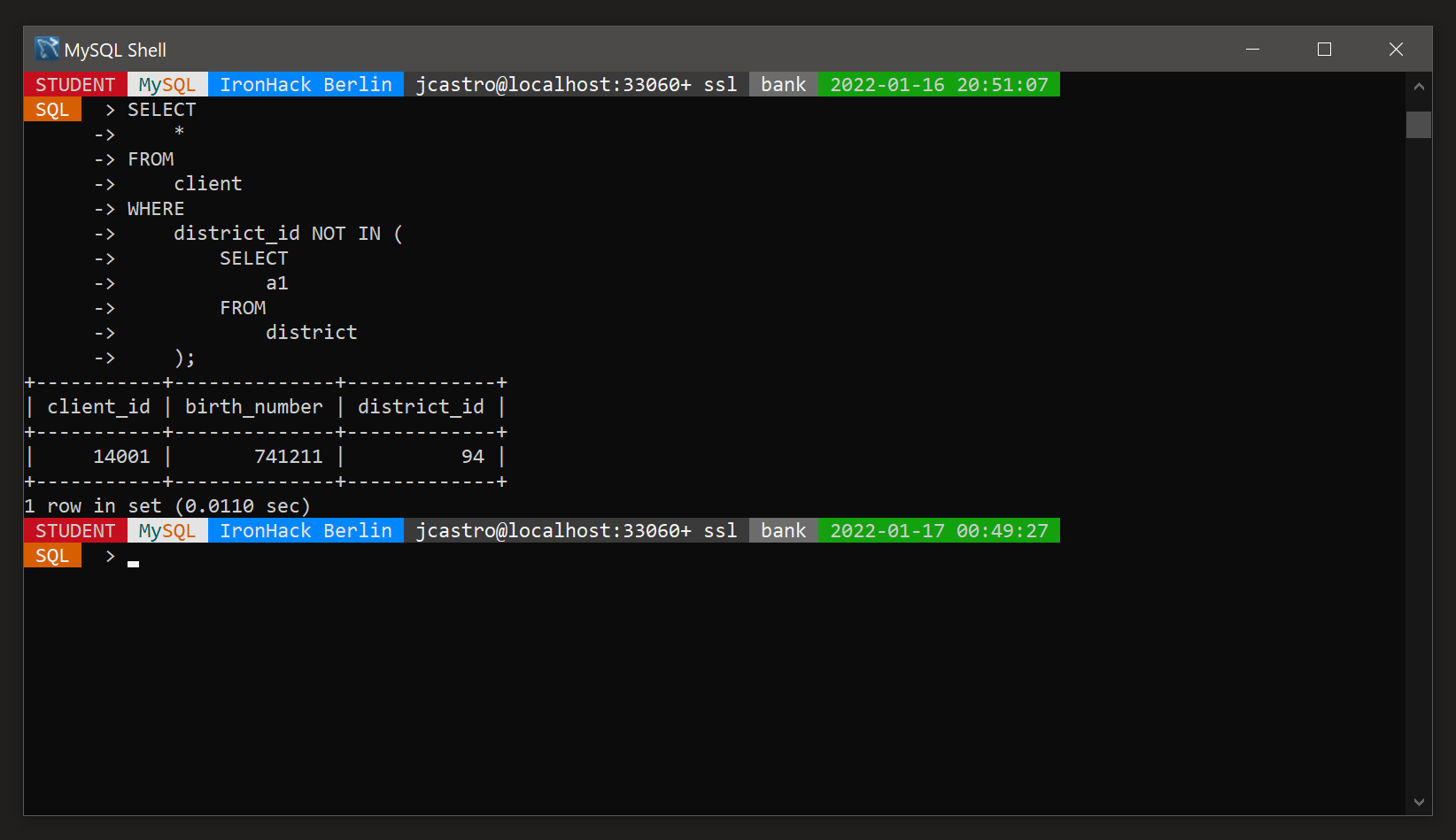Click 'district_id NOT IN (' line

coord(289,234)
